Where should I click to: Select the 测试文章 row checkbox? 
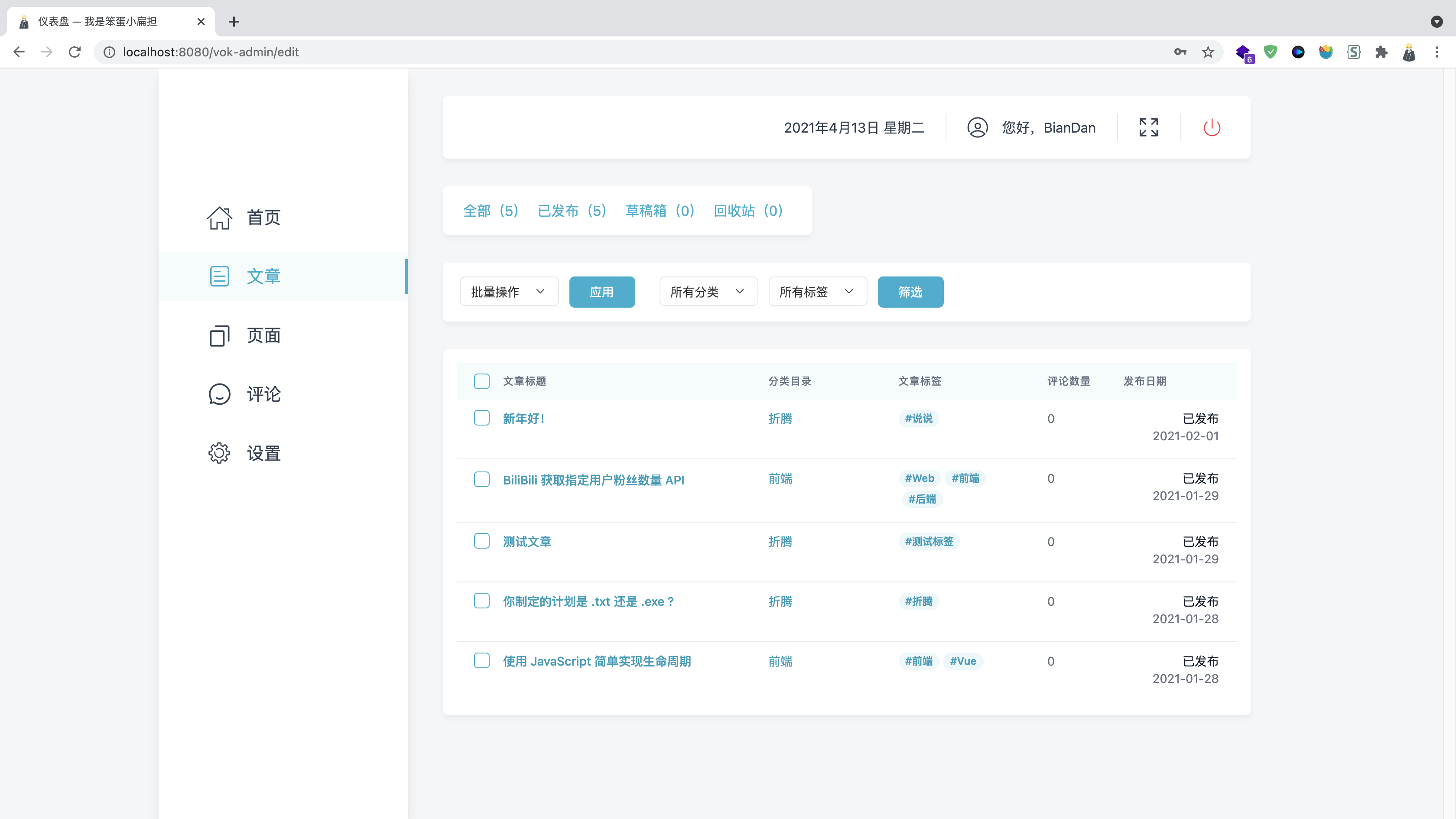point(481,541)
